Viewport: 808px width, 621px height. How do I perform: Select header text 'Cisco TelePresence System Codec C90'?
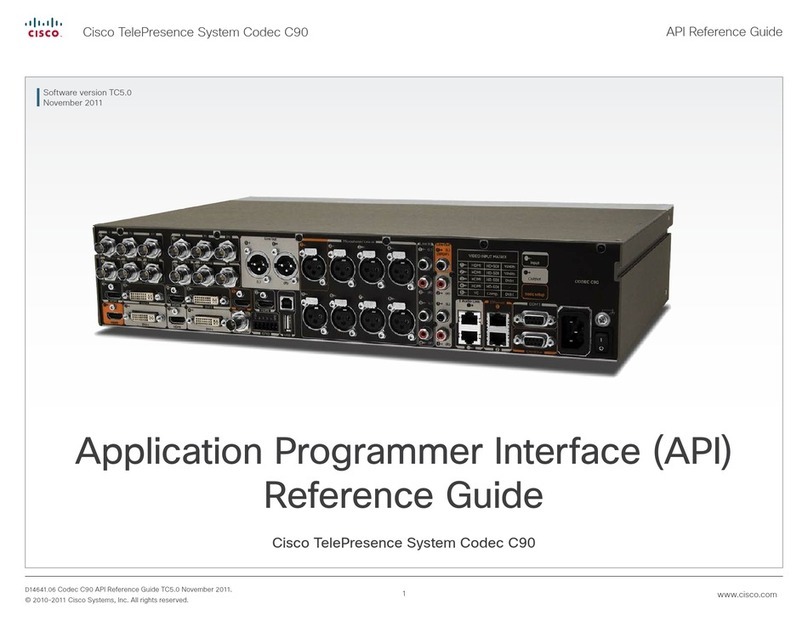point(195,32)
